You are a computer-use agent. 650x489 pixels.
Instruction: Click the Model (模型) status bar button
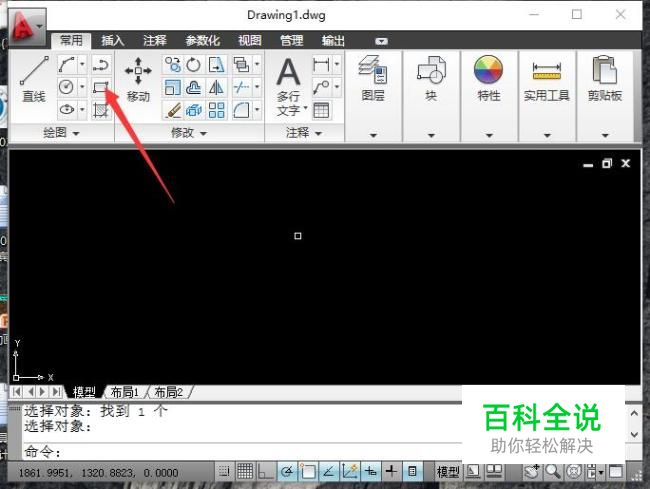tap(448, 472)
